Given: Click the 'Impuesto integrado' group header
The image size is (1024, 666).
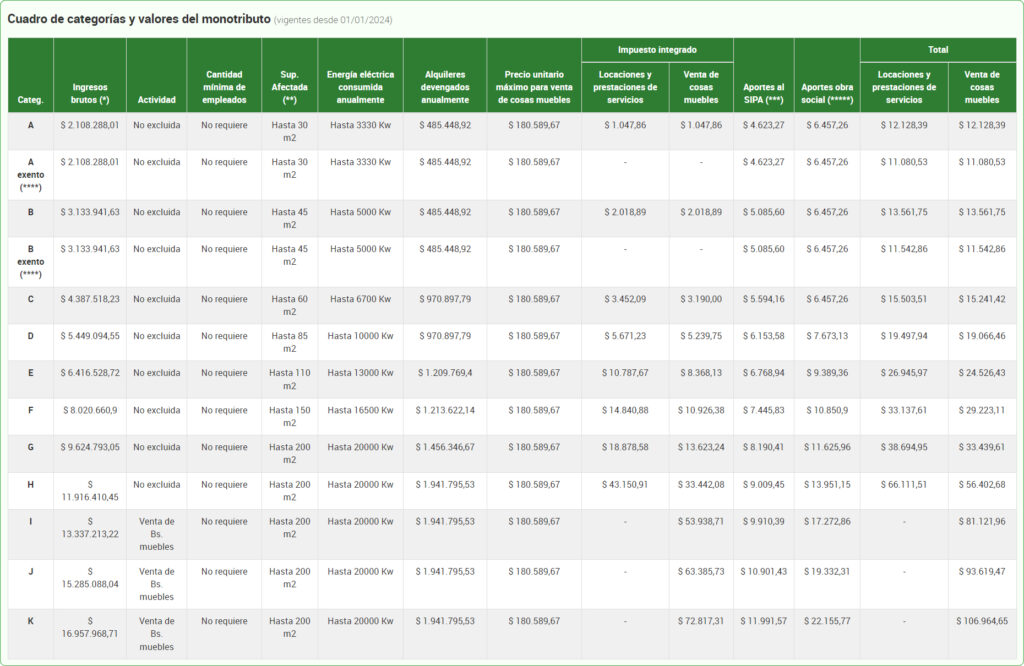Looking at the screenshot, I should [x=657, y=50].
